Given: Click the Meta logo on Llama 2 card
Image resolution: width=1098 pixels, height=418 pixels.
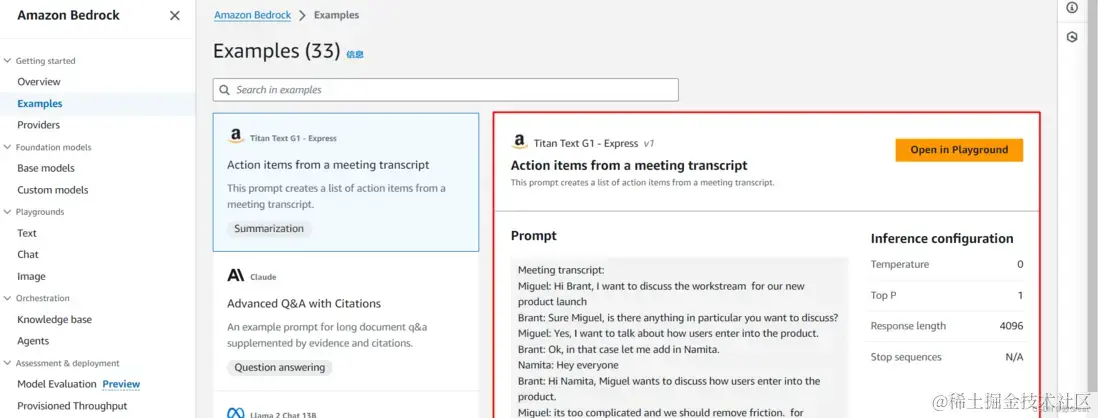Looking at the screenshot, I should 235,413.
